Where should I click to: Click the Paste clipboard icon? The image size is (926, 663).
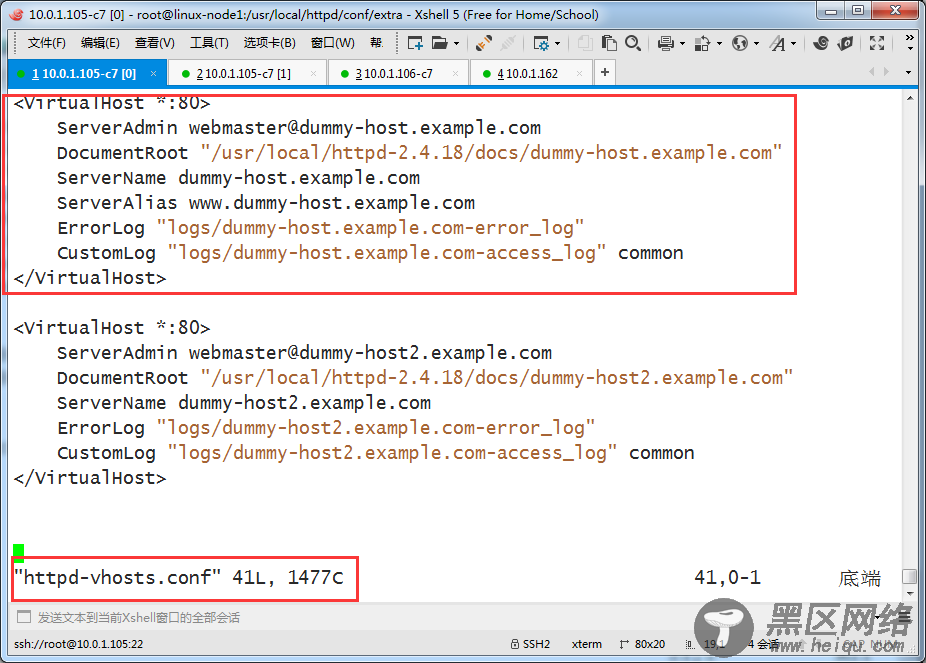click(609, 43)
